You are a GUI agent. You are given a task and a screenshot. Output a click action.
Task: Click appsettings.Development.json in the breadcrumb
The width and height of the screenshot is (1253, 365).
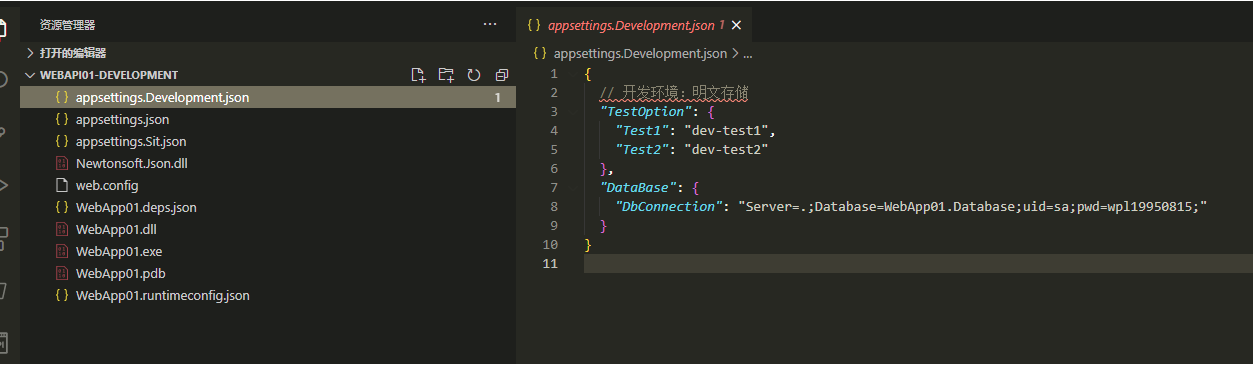(x=640, y=54)
